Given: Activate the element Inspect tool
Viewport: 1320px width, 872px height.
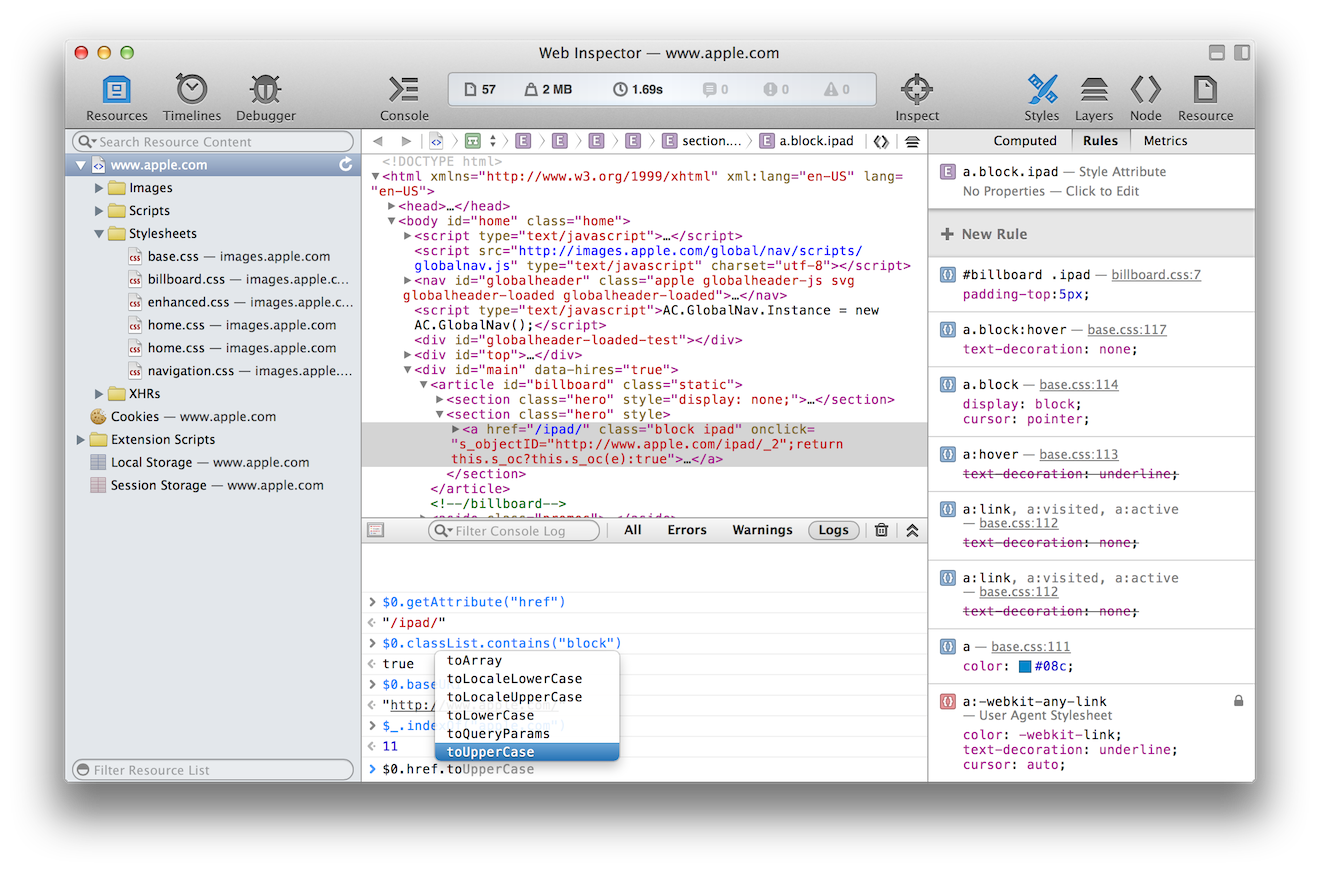Looking at the screenshot, I should click(916, 95).
